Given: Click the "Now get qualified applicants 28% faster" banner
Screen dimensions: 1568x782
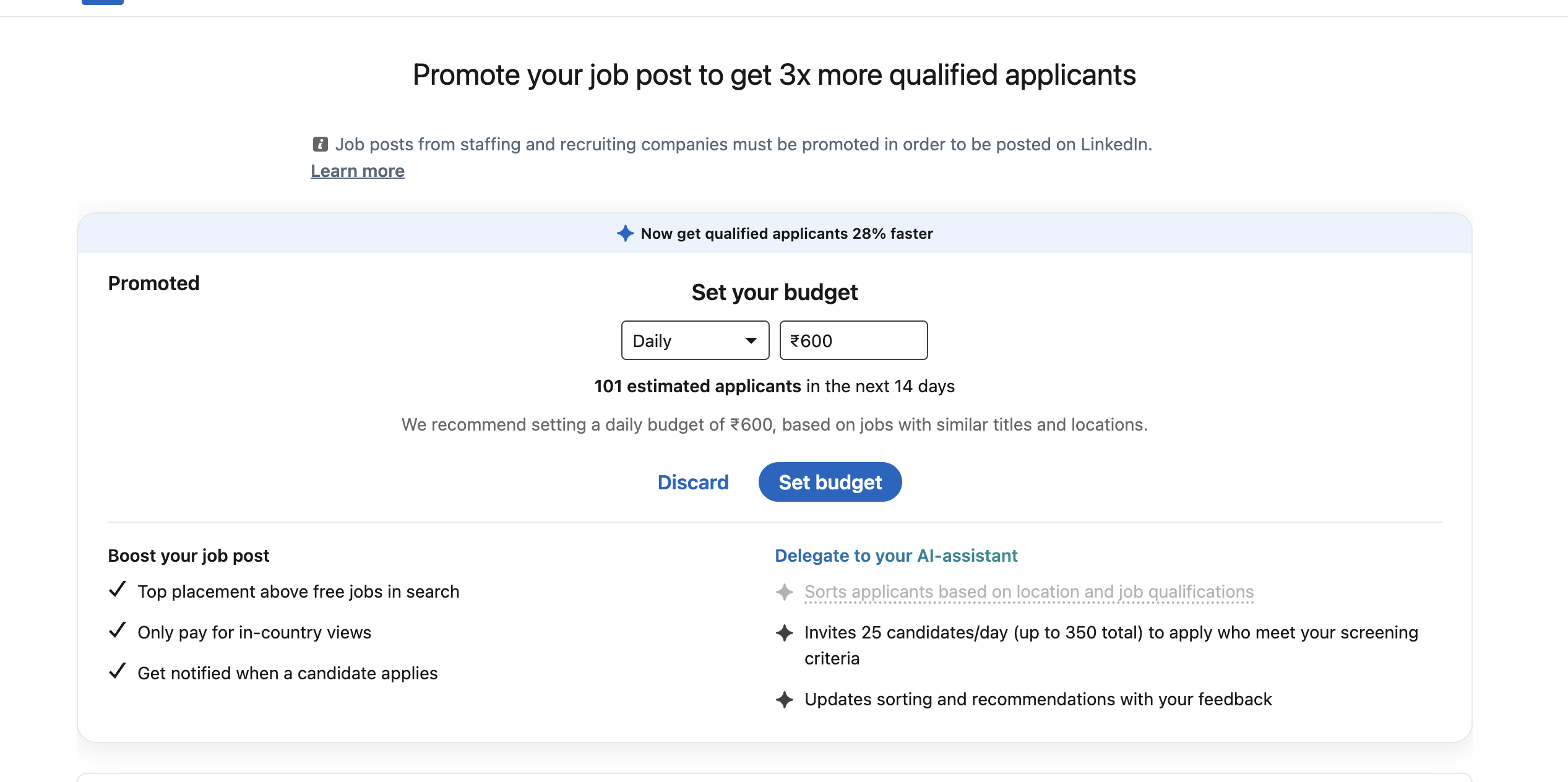Looking at the screenshot, I should [x=786, y=233].
